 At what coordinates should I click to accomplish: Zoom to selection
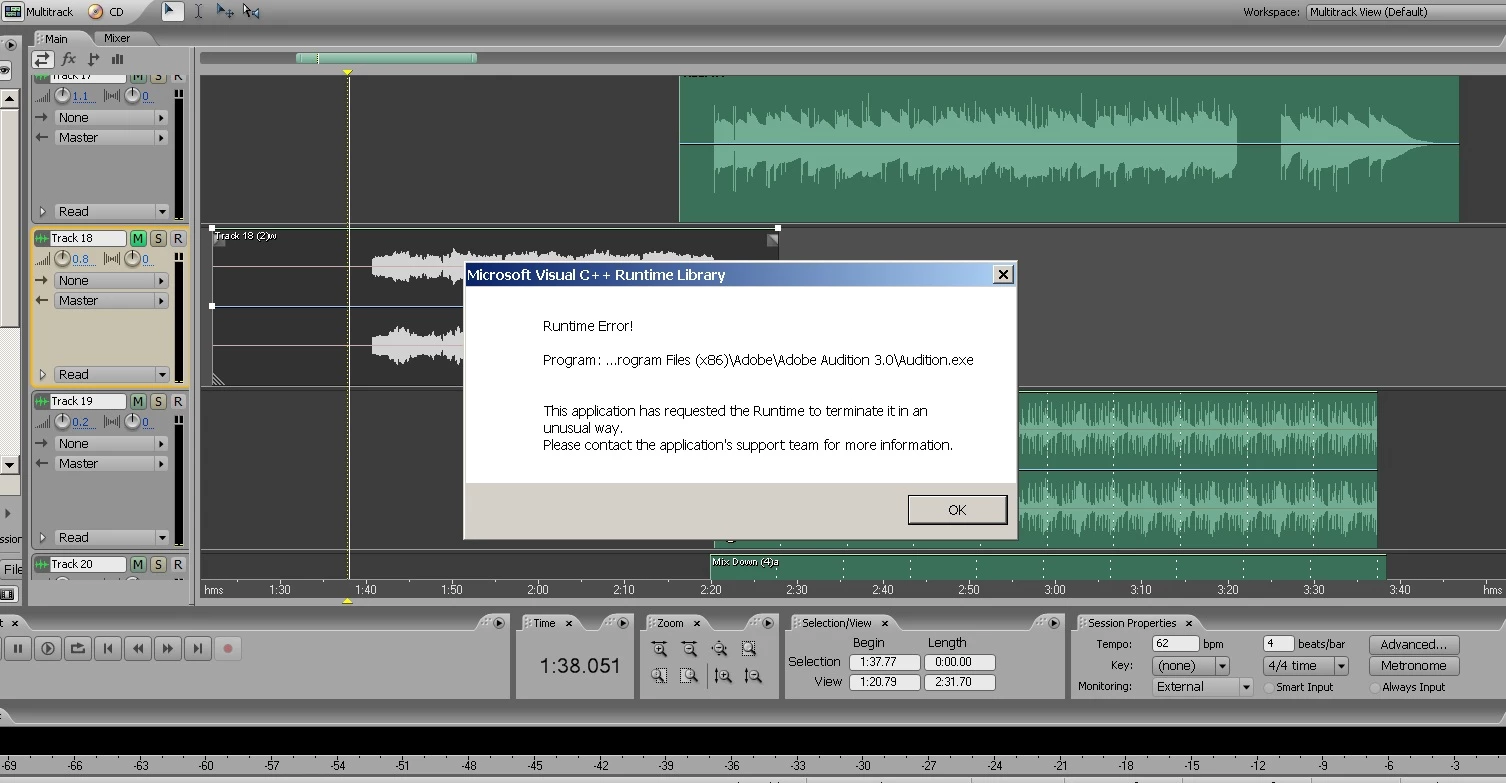pyautogui.click(x=749, y=649)
